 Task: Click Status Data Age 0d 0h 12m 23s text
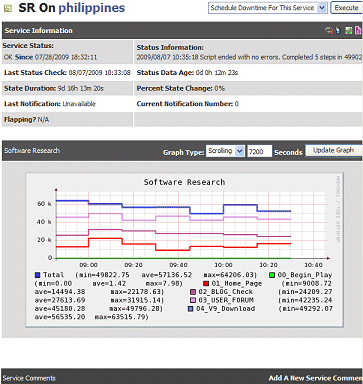(187, 73)
